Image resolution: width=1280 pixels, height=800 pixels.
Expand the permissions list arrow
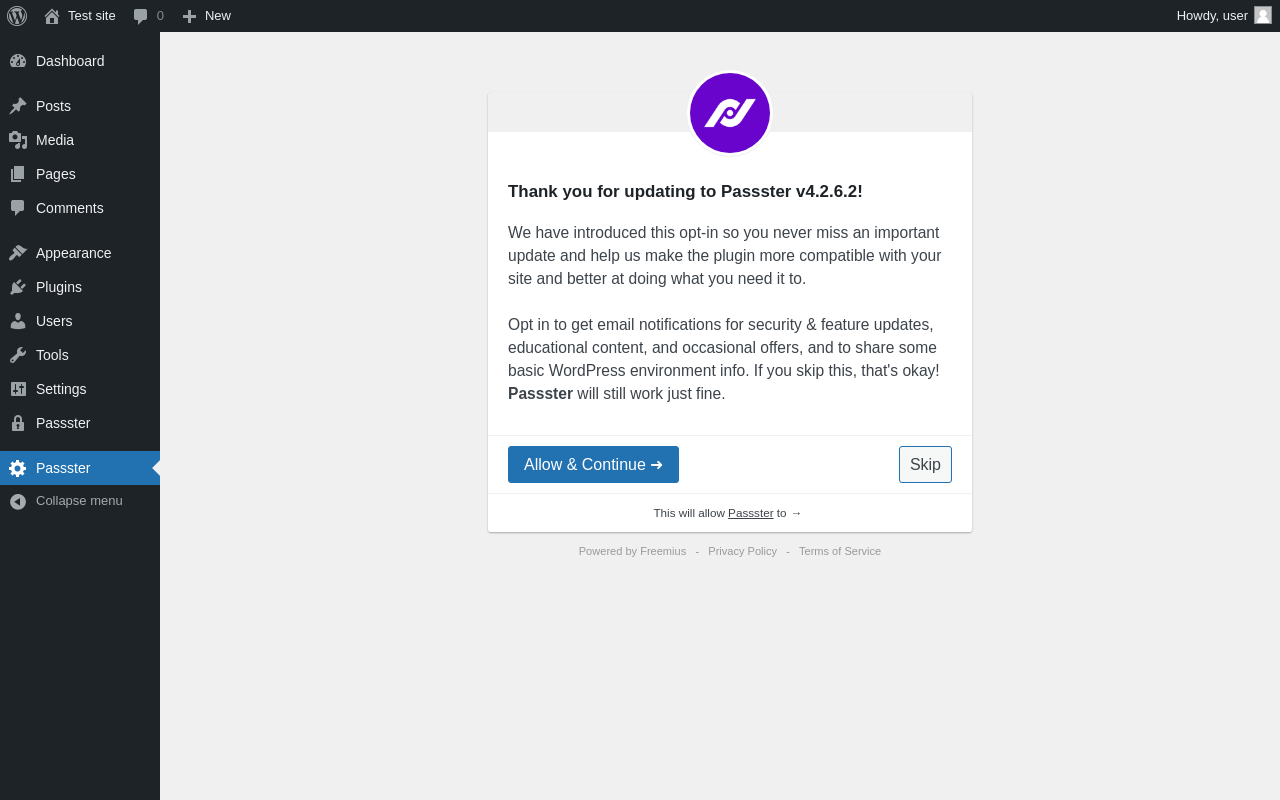796,513
